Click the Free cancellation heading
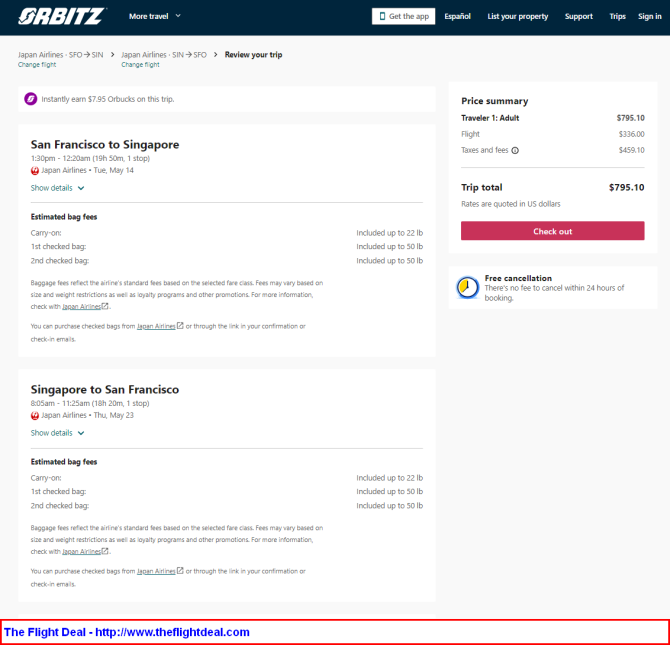Screen dimensions: 670x645 [518, 278]
